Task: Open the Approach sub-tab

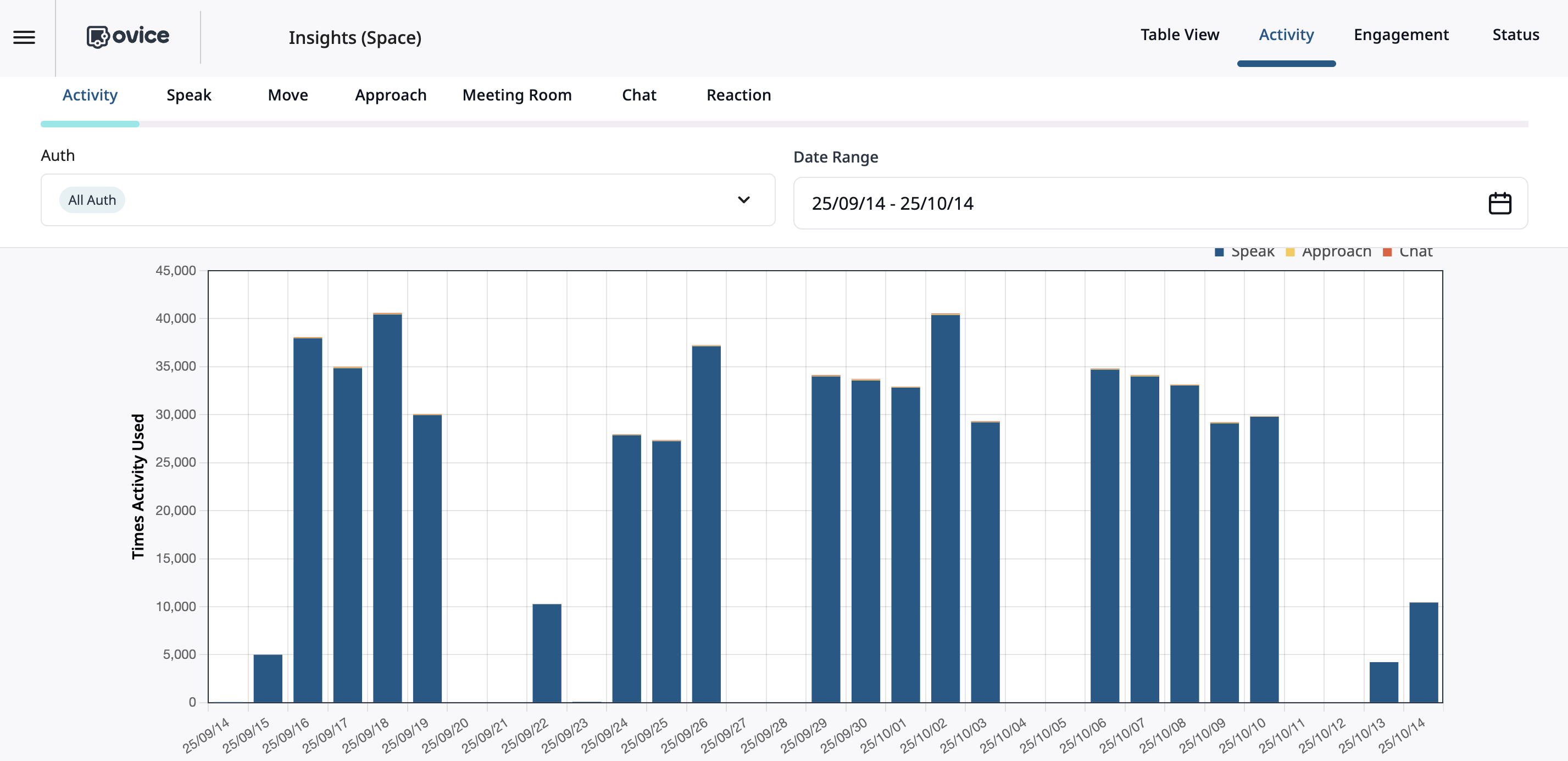Action: (390, 95)
